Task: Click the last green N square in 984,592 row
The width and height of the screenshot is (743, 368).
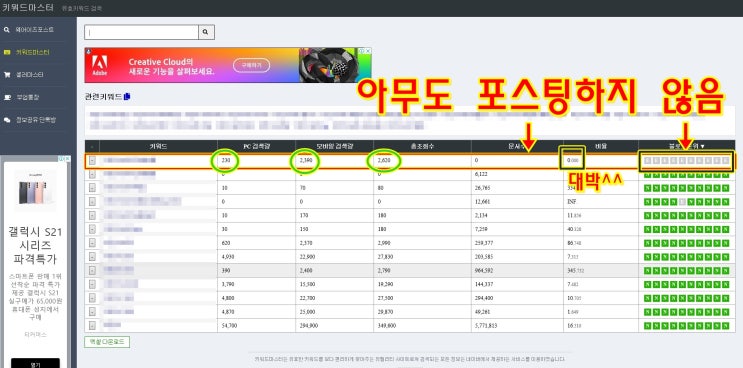Action: coord(726,270)
